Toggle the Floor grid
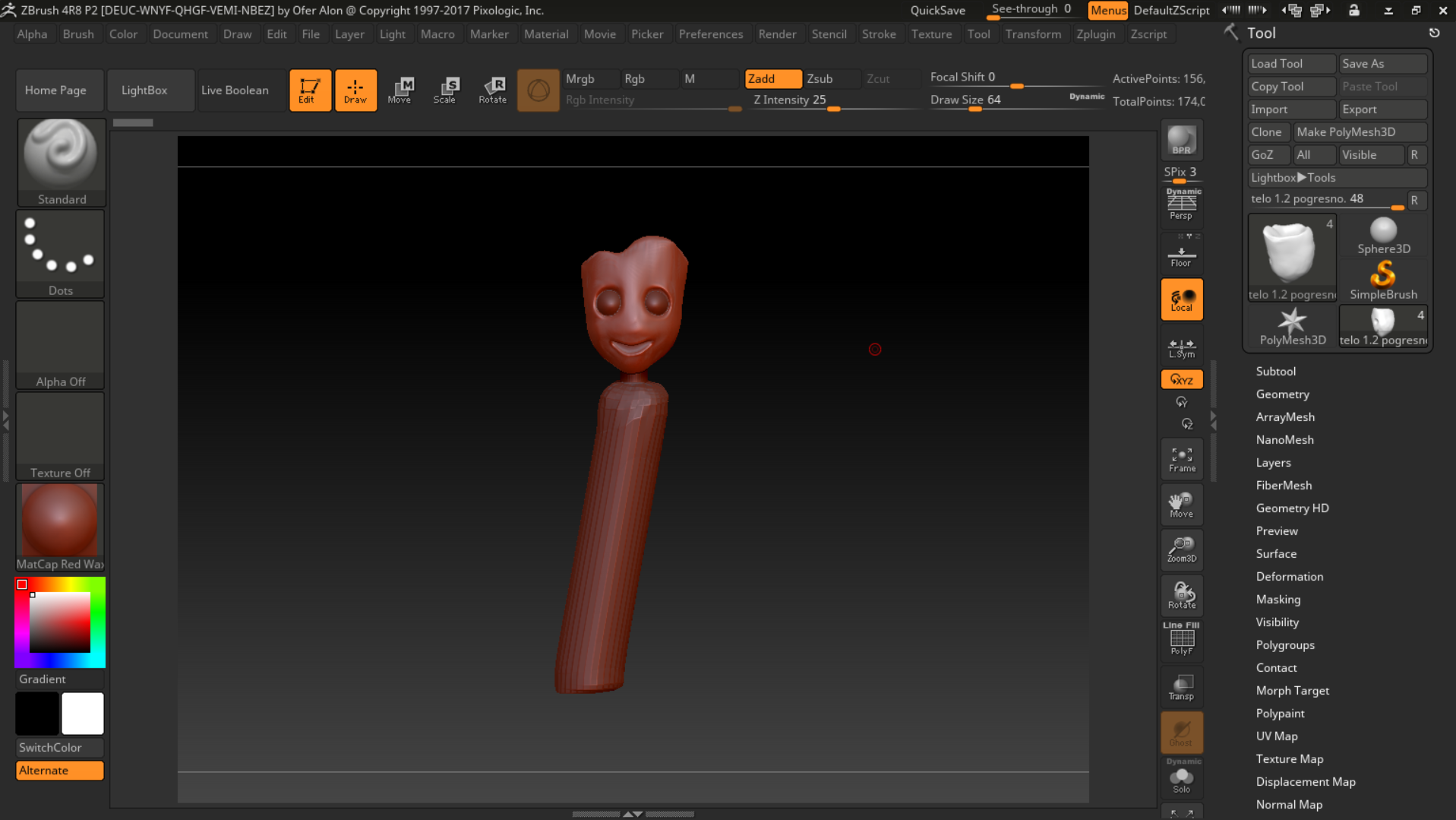 coord(1181,255)
